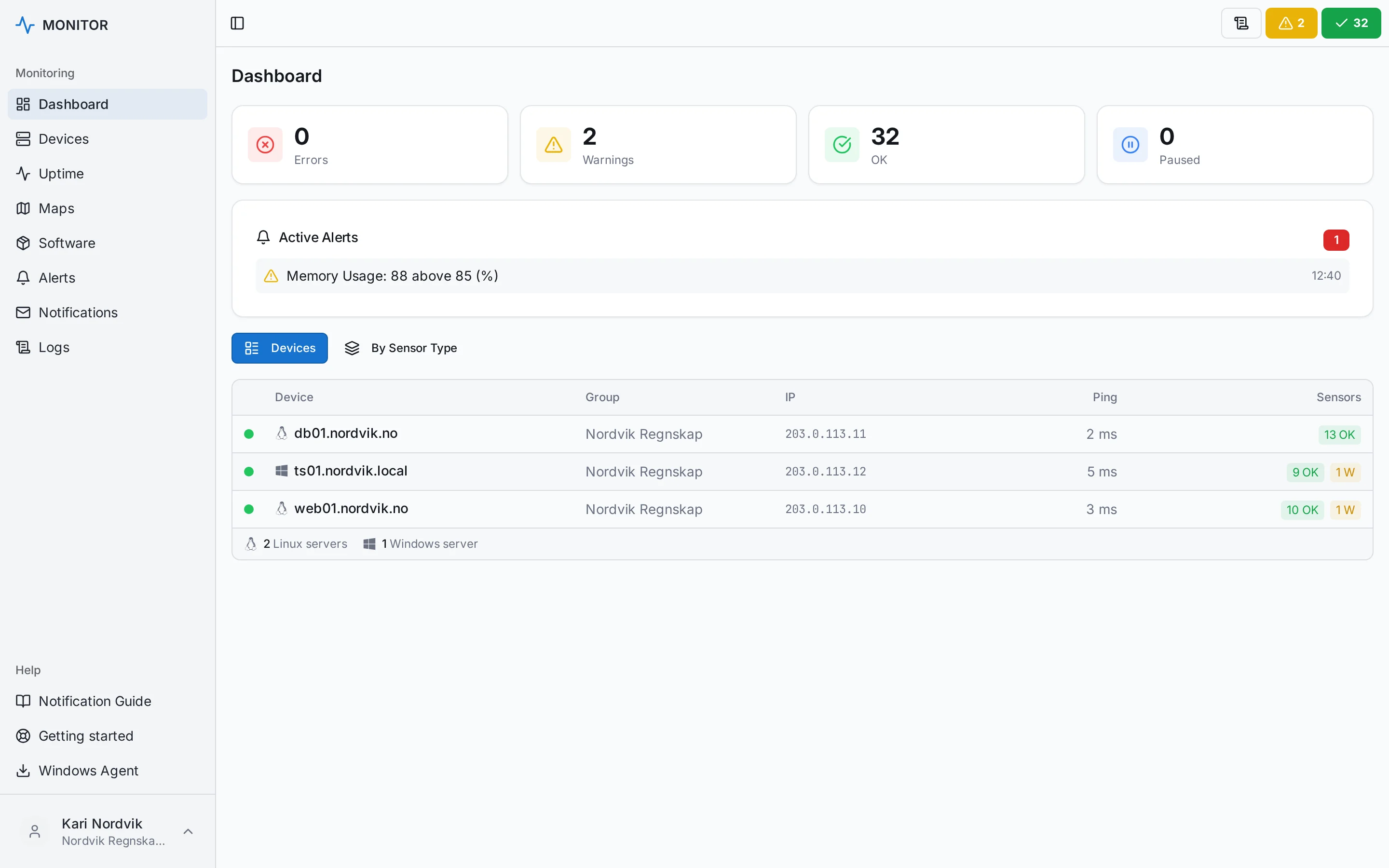Expand the Kari Nordvik user menu

(108, 831)
